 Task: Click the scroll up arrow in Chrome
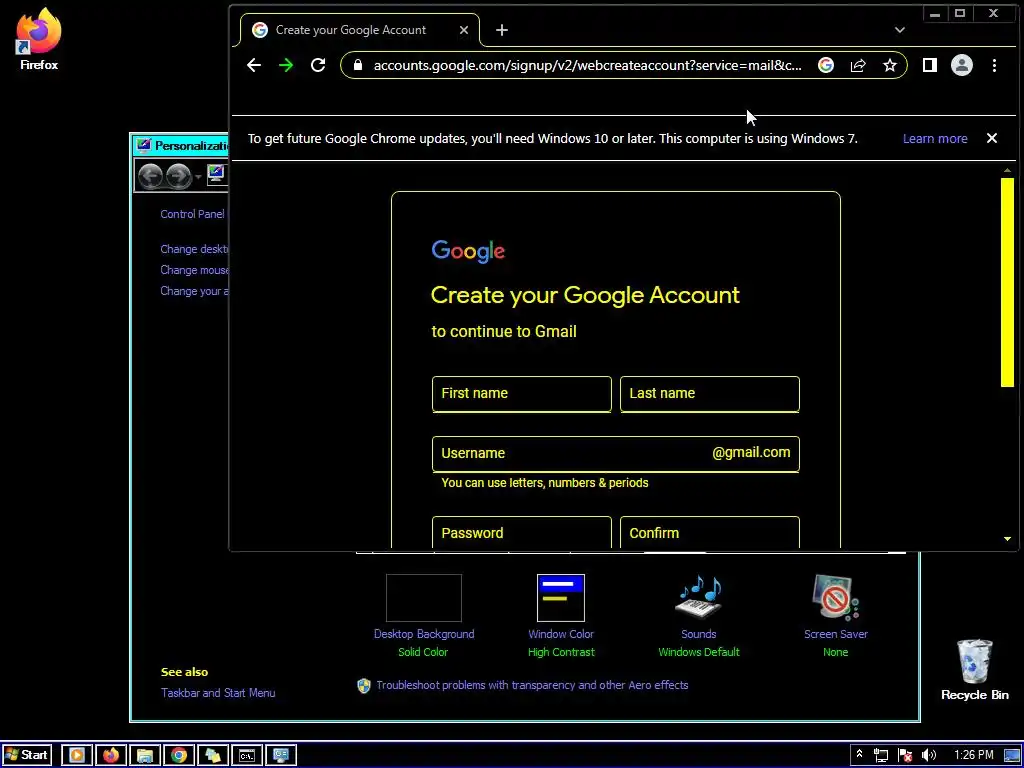point(1007,170)
